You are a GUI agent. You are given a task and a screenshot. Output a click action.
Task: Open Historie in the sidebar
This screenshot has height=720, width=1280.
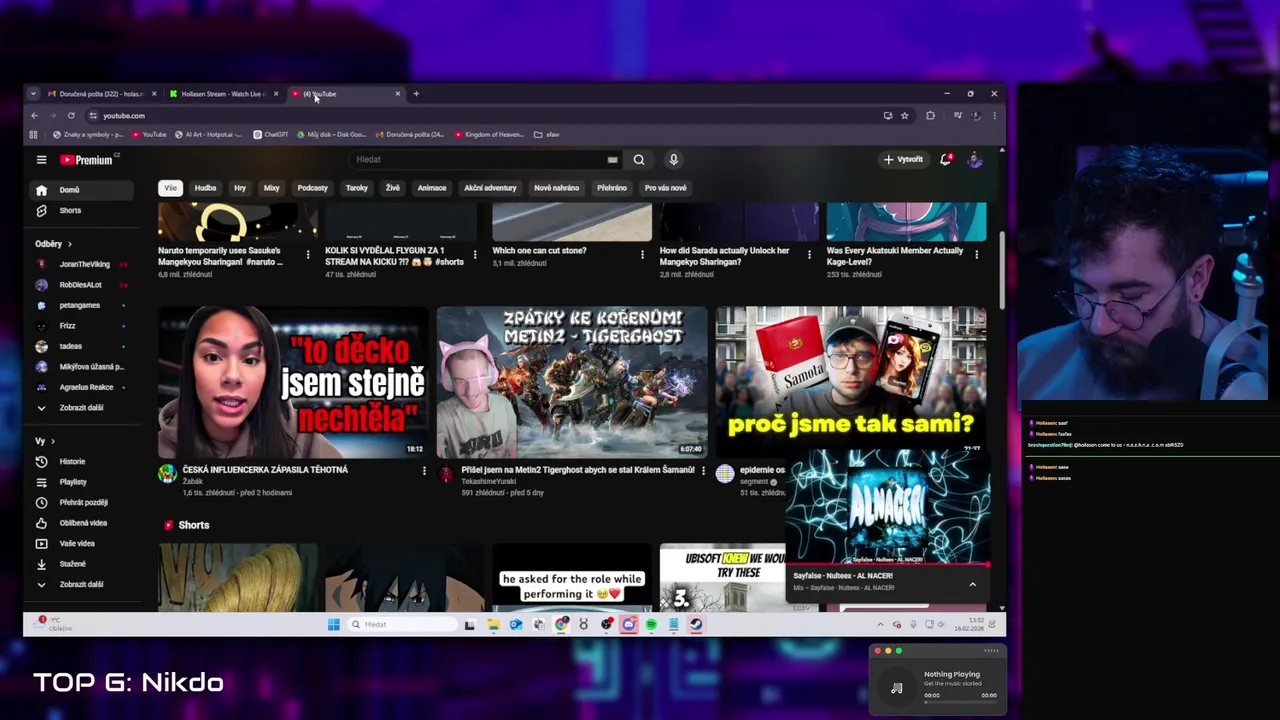coord(83,461)
